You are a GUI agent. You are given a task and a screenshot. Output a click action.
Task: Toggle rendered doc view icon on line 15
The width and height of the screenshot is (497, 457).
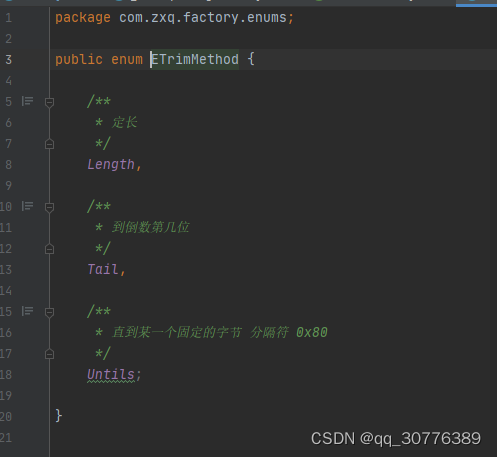tap(27, 311)
